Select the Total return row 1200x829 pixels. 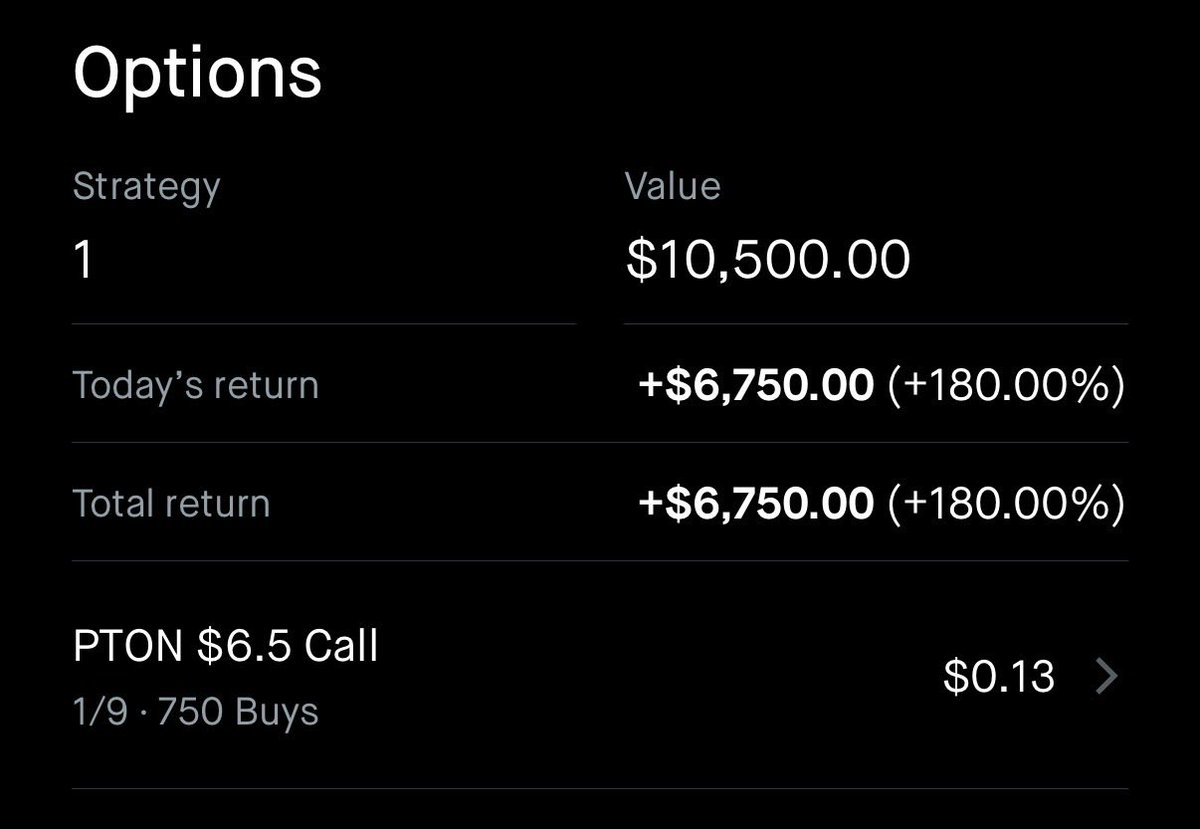pos(600,503)
